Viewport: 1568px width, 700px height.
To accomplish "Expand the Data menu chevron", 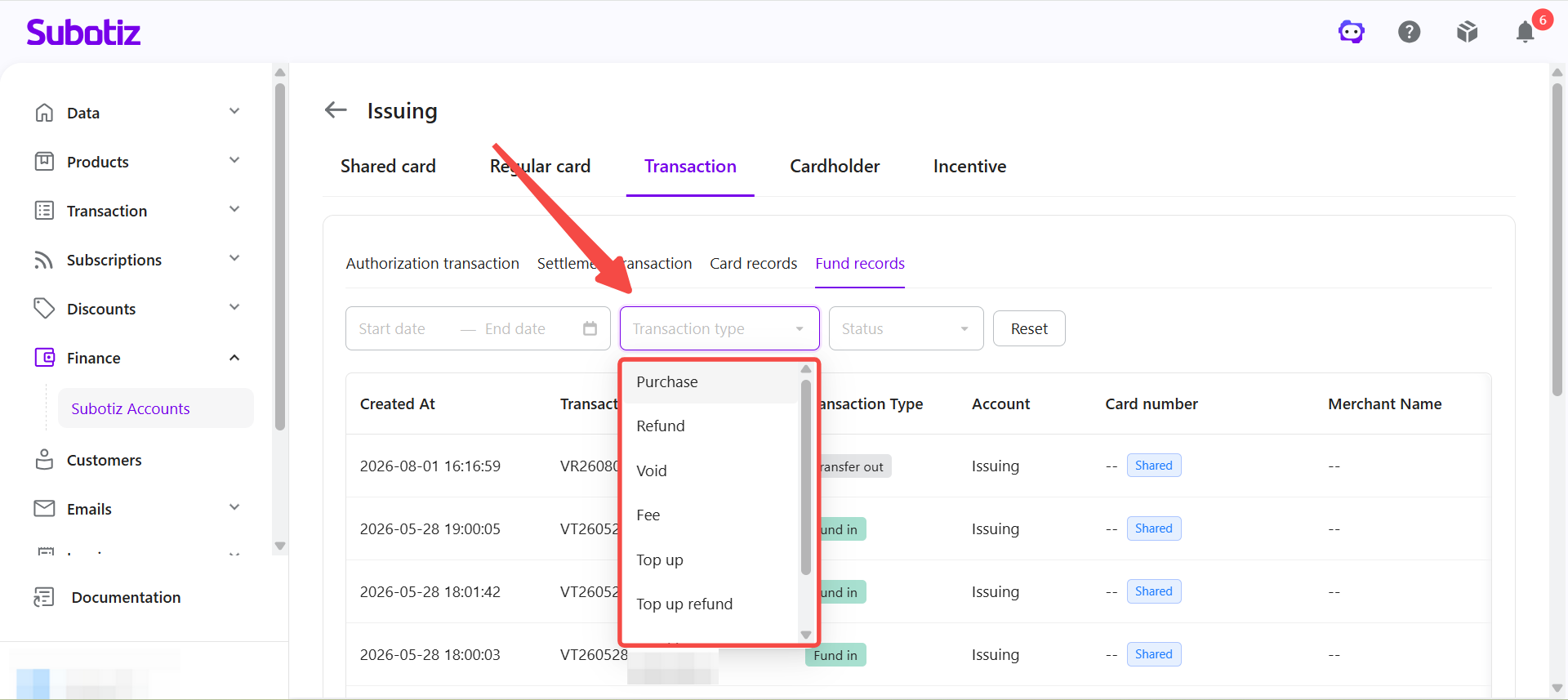I will click(234, 111).
